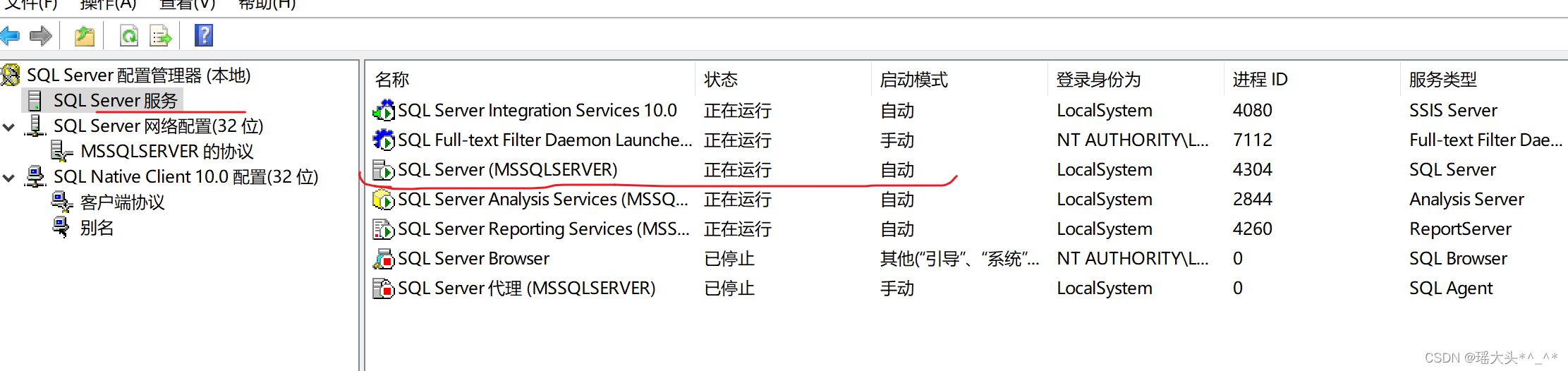Sort by the 启动模式 column header
This screenshot has width=1568, height=371.
pos(914,79)
